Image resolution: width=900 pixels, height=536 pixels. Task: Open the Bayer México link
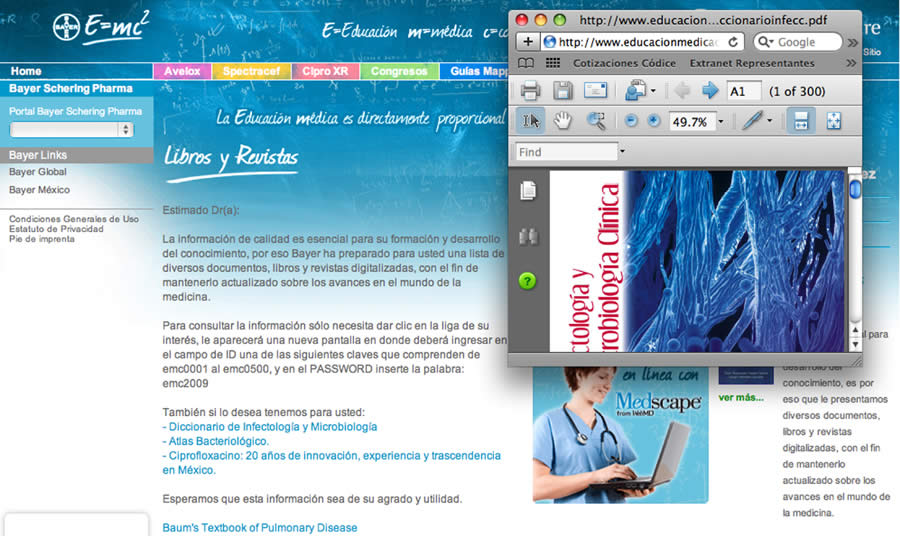coord(39,189)
